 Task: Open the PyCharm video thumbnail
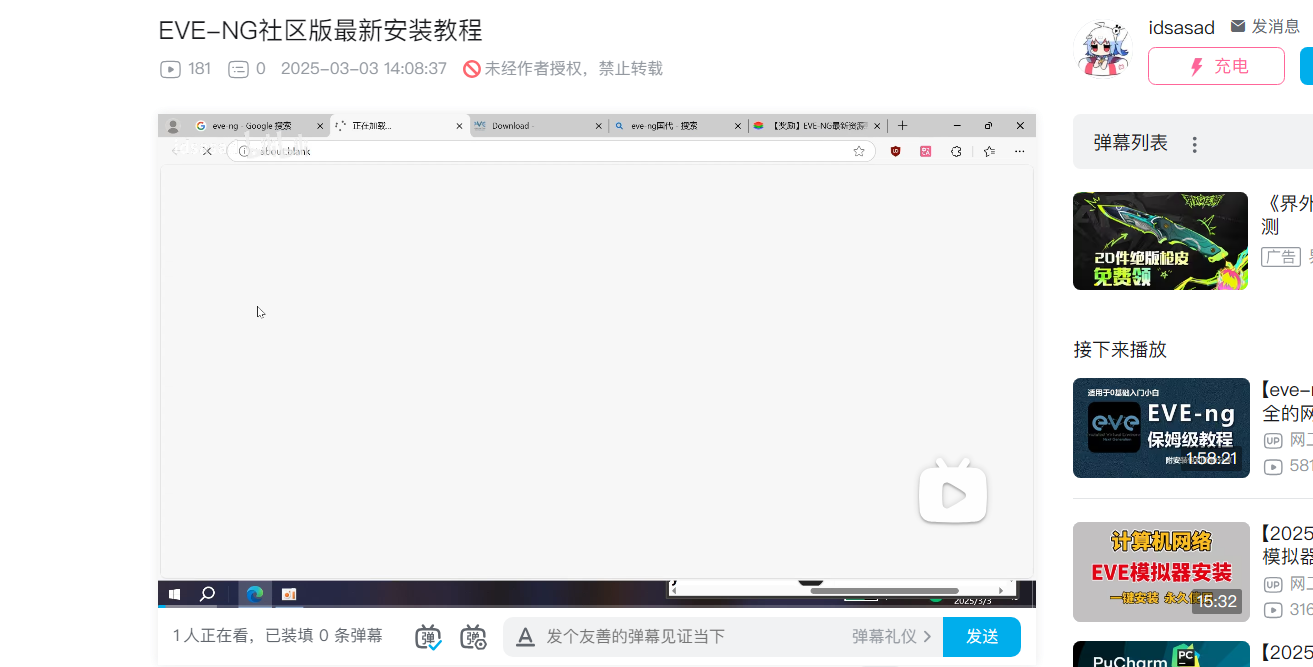1161,654
